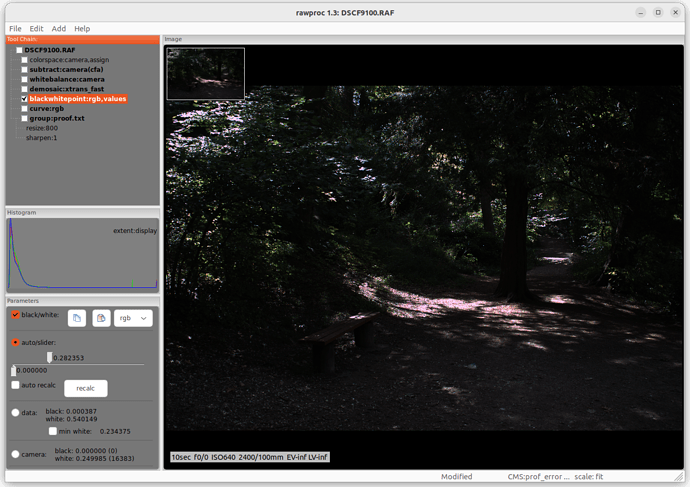Toggle checkbox for colorspace:camera,assign
Viewport: 690px width, 487px height.
tap(24, 60)
